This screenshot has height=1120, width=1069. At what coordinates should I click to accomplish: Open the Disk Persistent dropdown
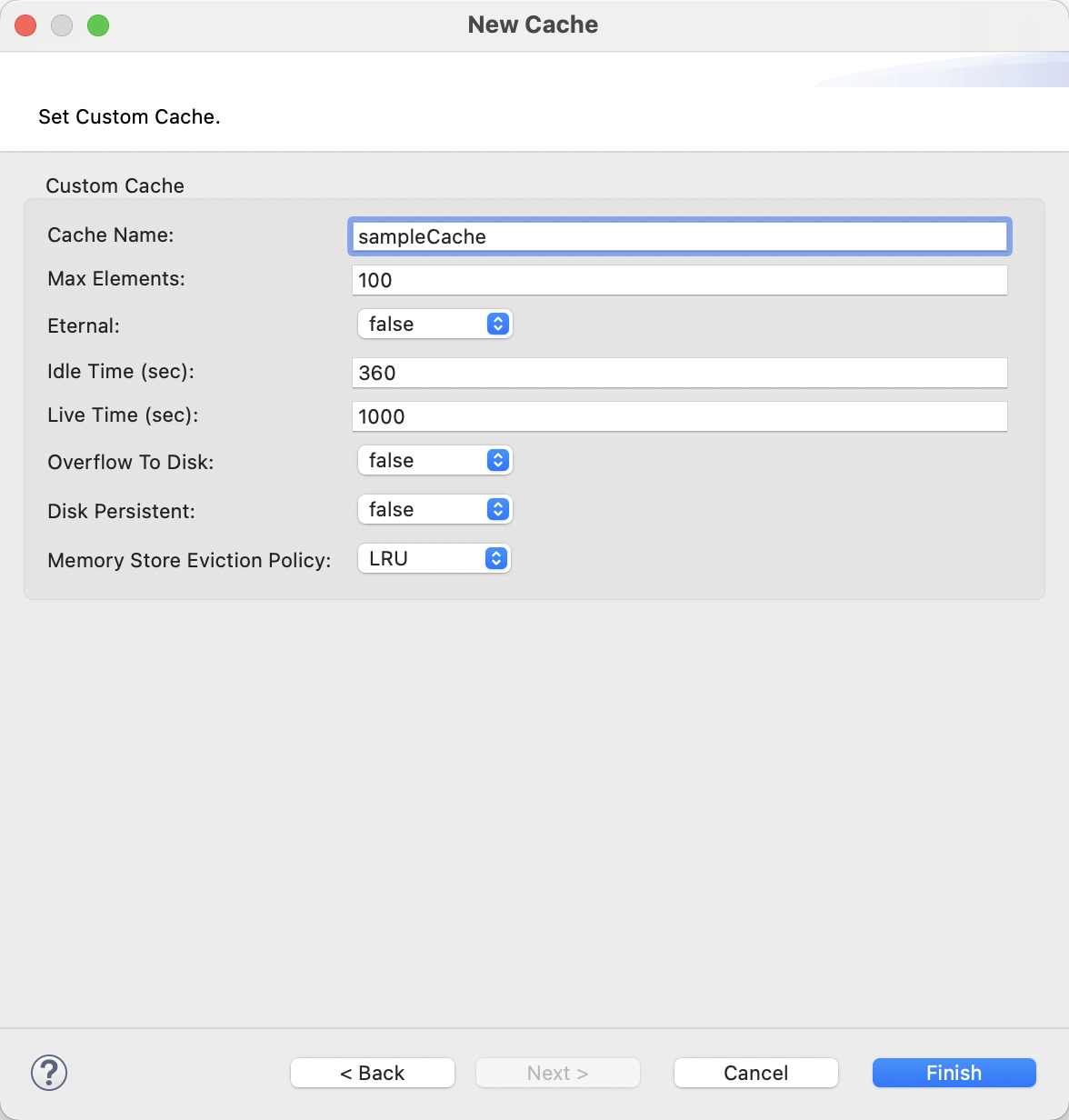click(x=435, y=510)
